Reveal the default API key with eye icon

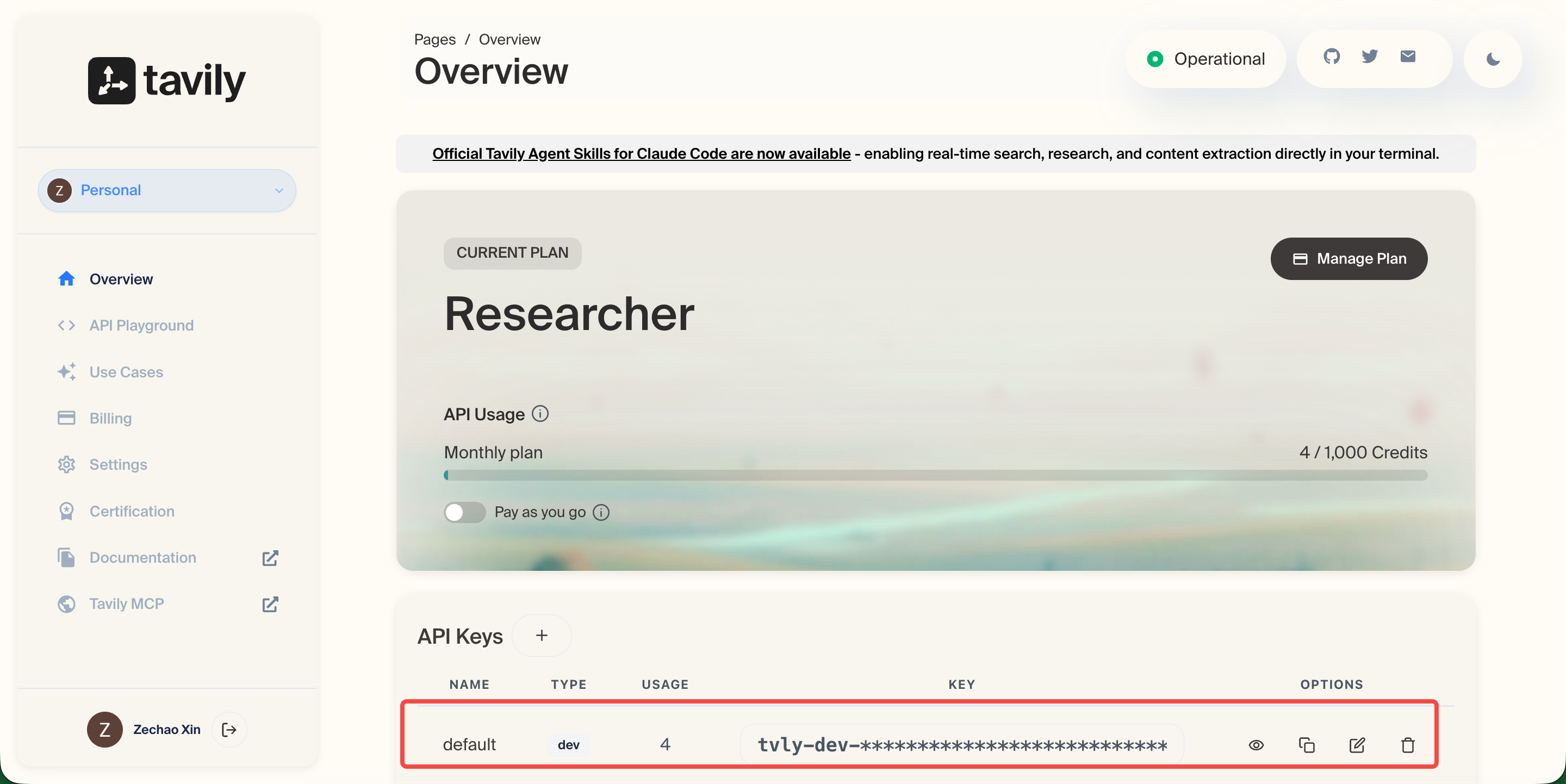pos(1256,744)
